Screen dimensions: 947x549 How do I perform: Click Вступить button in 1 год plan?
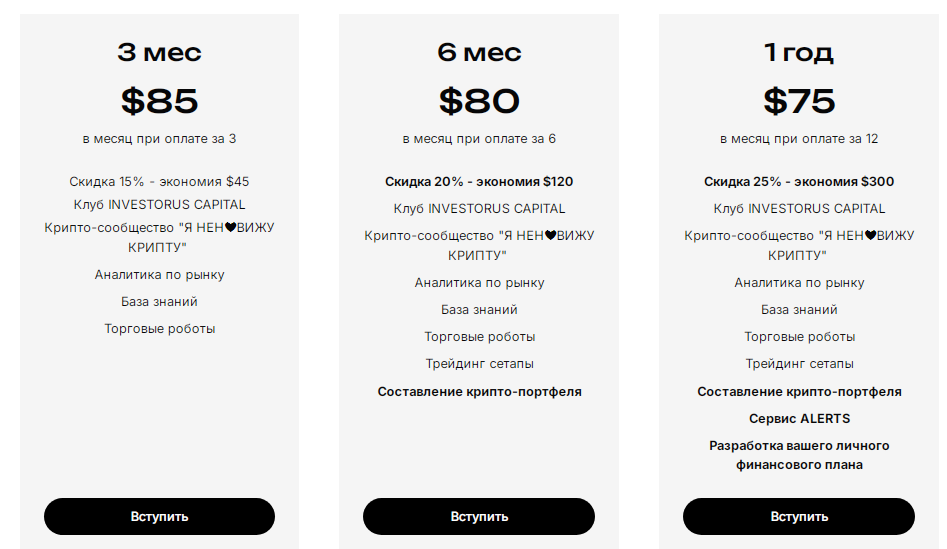pyautogui.click(x=799, y=516)
